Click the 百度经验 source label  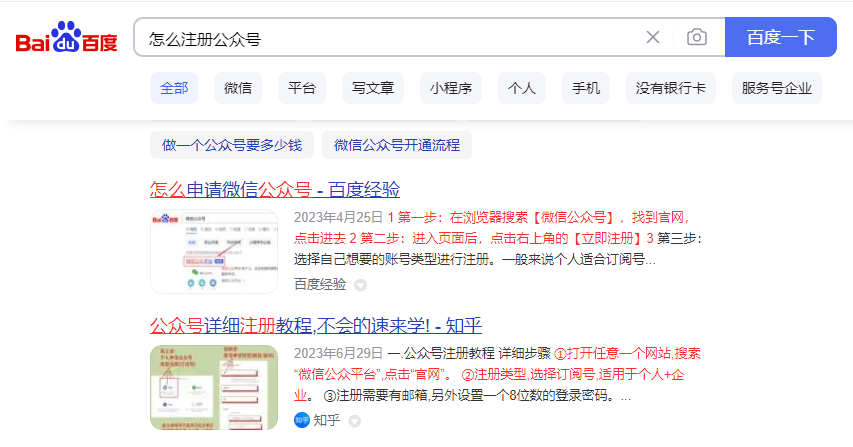coord(320,284)
